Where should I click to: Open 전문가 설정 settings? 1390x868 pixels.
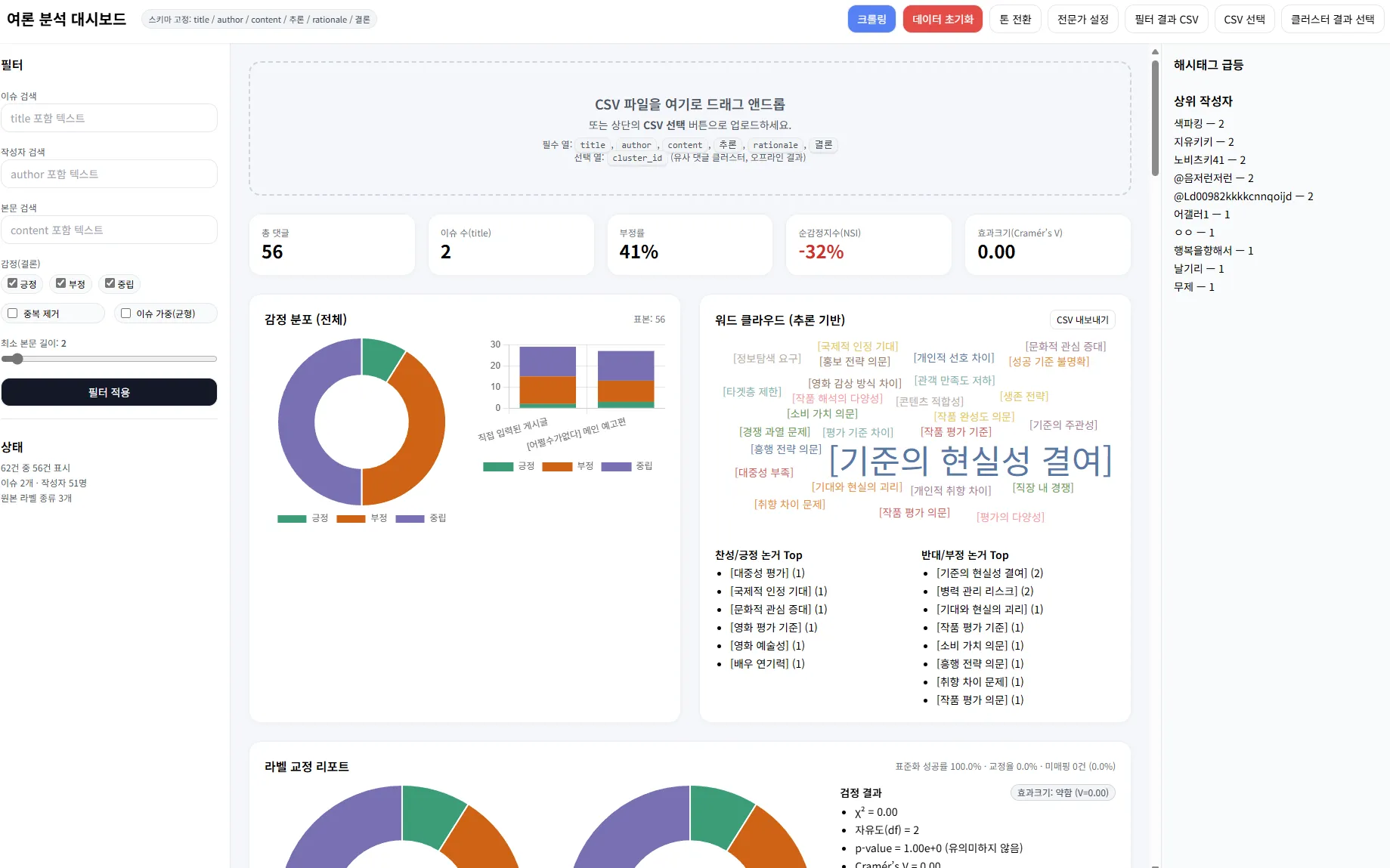(1082, 19)
